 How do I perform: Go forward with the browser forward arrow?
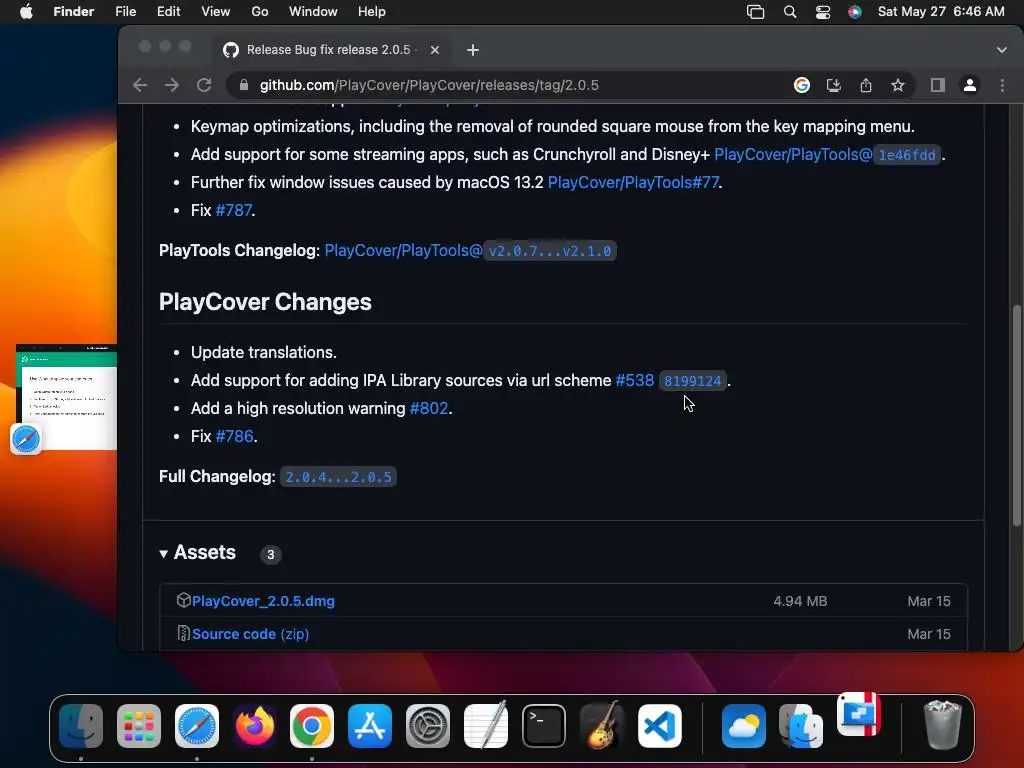pyautogui.click(x=172, y=85)
